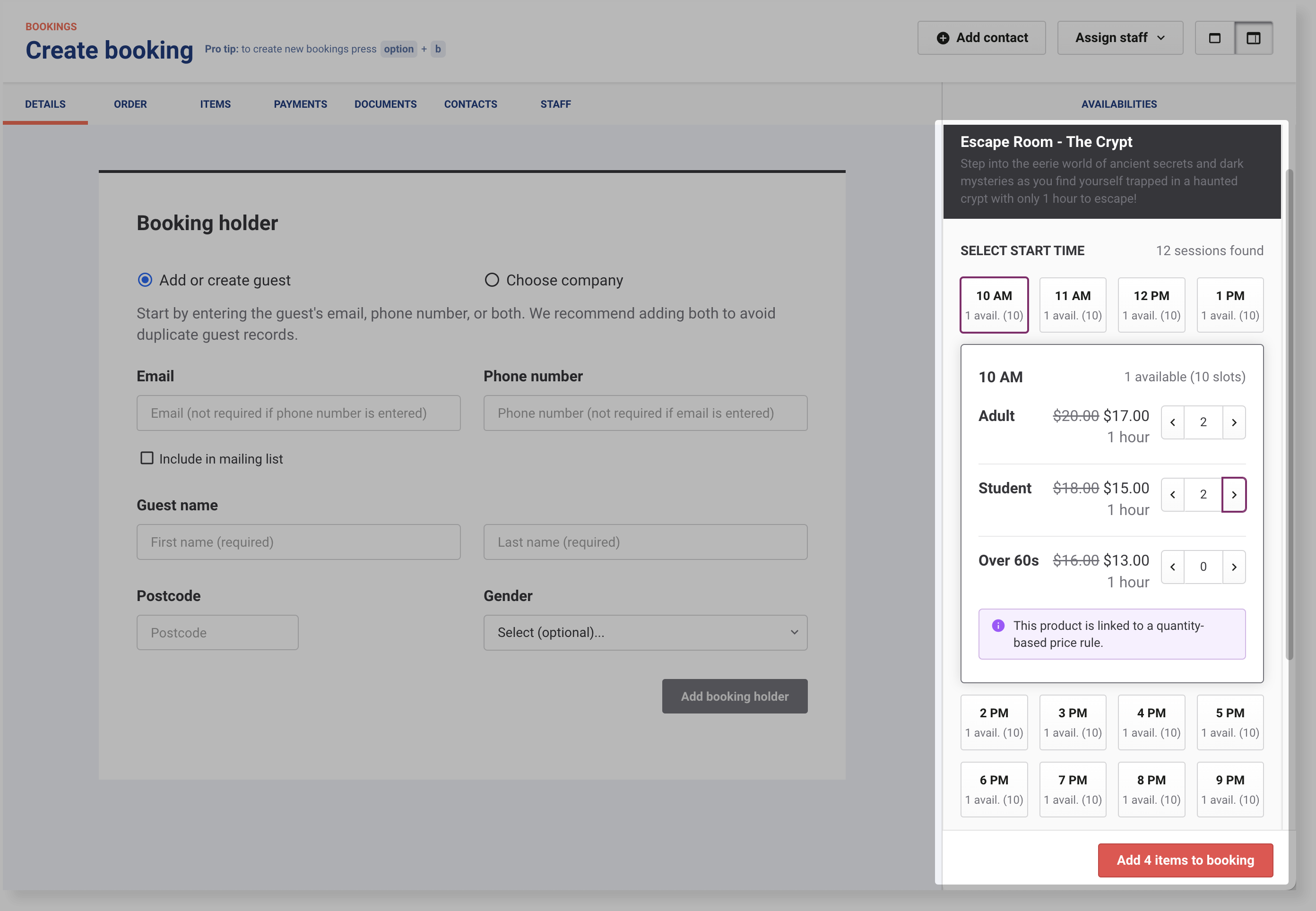Click Add booking holder button
Screen dimensions: 1316x911
[x=734, y=696]
